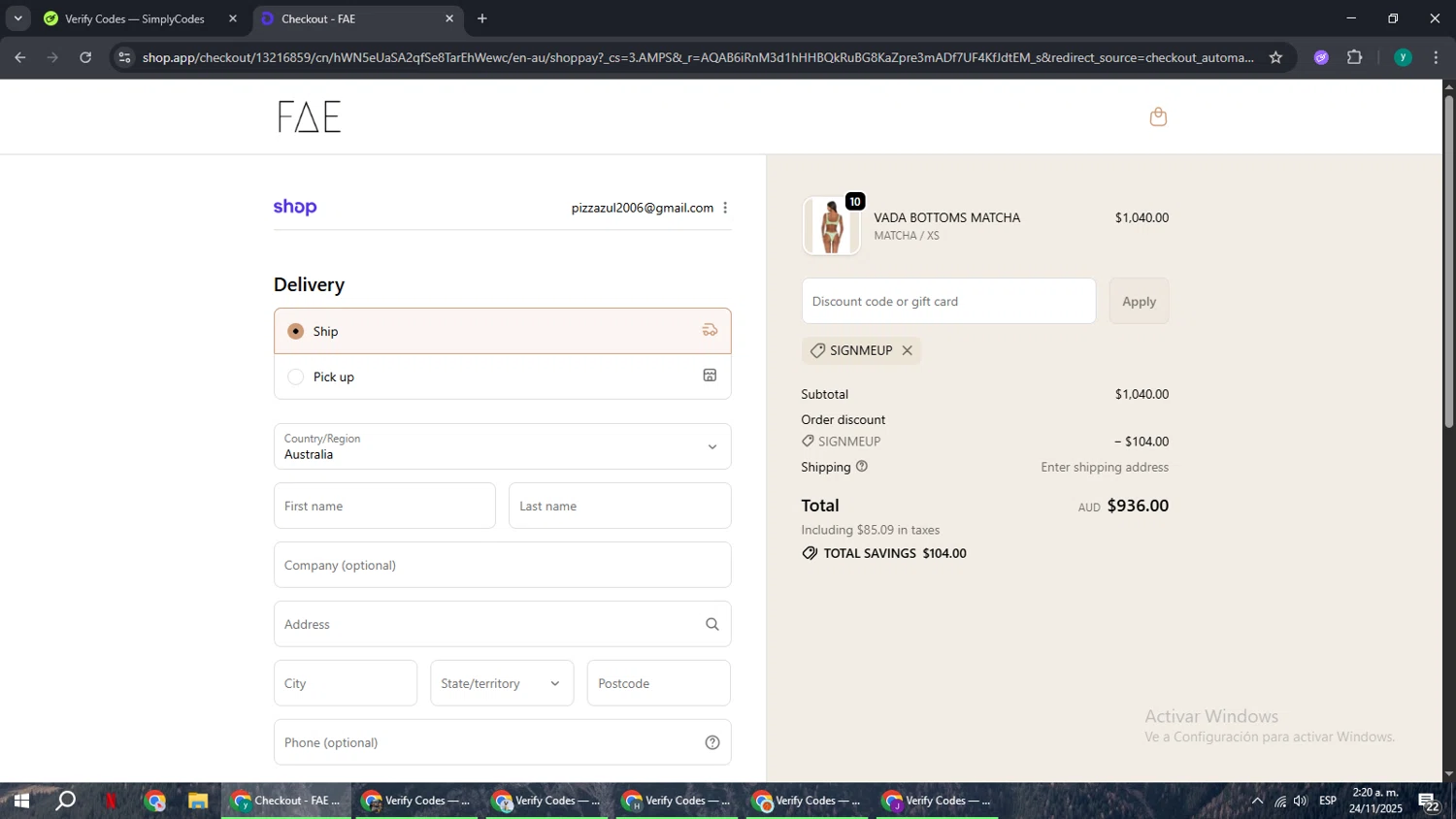Viewport: 1456px width, 819px height.
Task: Show hidden system tray icons
Action: 1257,801
